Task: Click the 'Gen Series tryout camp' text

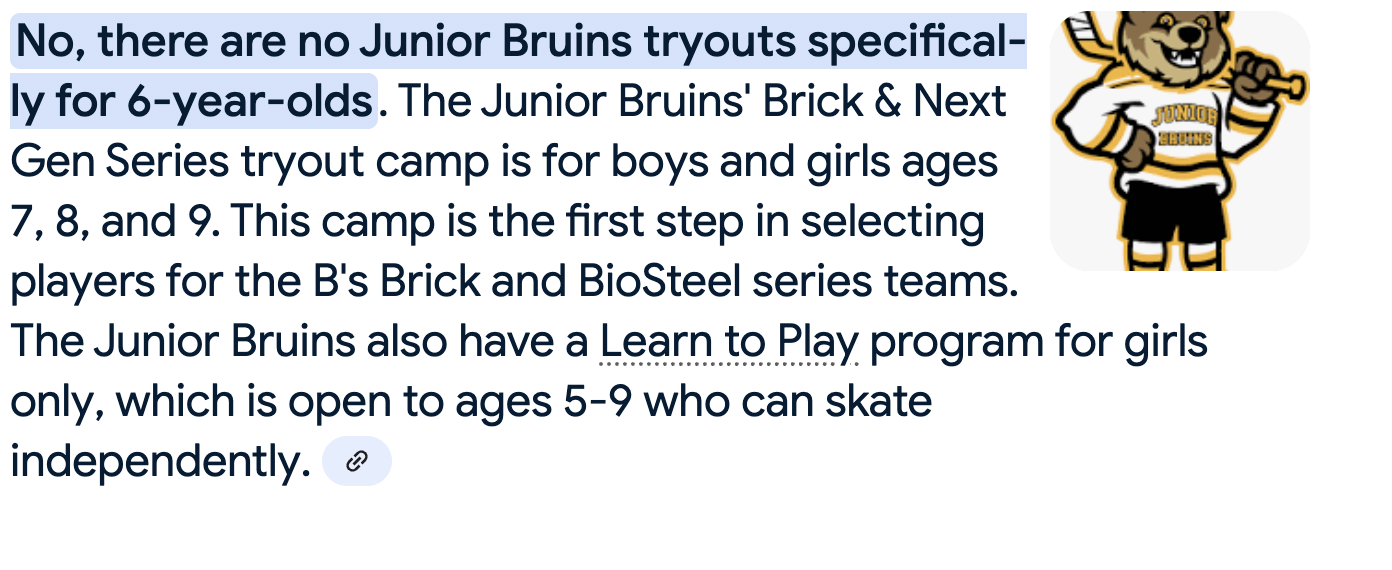Action: point(252,162)
